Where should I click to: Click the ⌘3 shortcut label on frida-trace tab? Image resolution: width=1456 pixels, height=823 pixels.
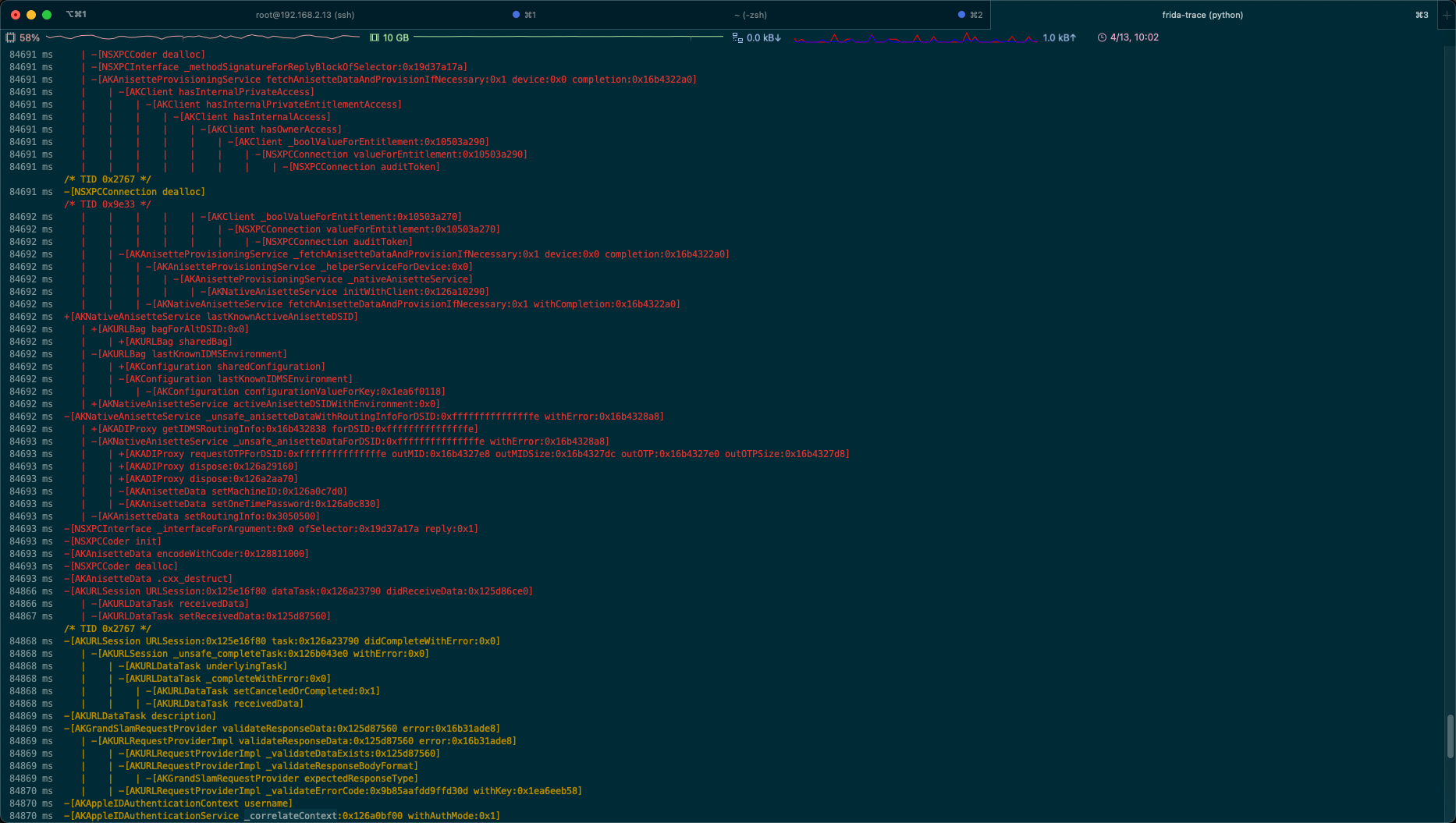coord(1422,15)
